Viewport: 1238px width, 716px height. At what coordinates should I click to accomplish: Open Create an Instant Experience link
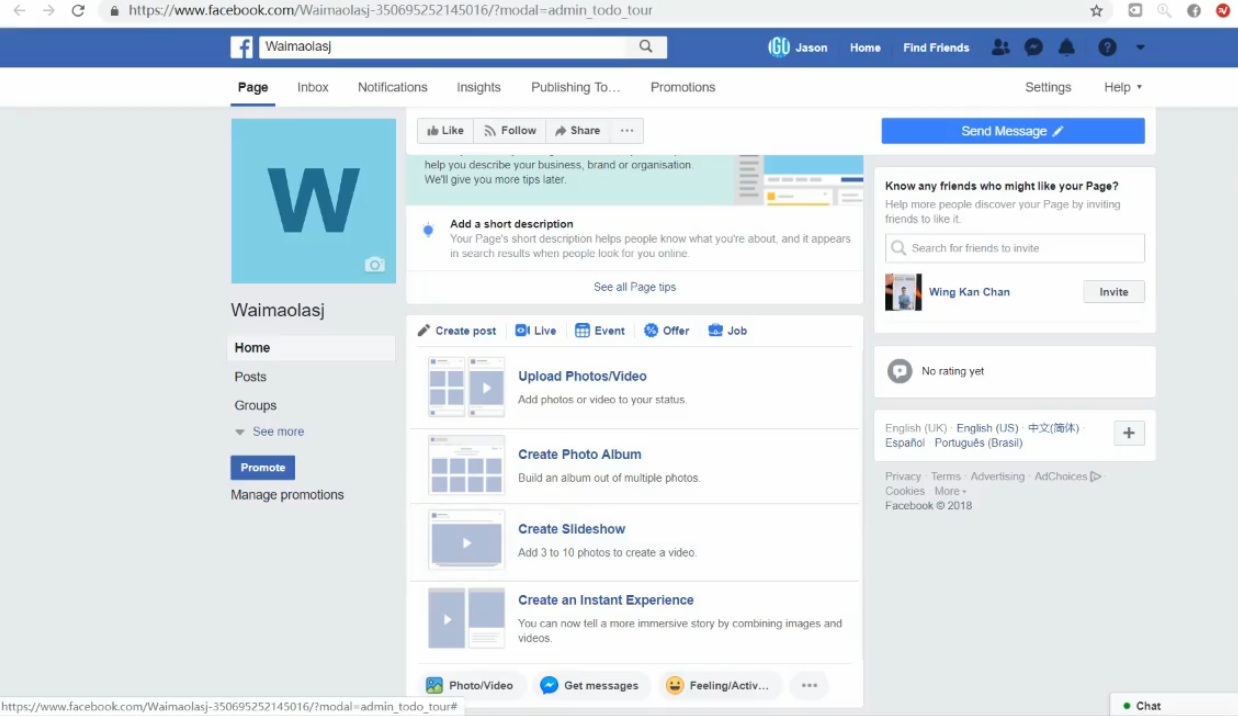[606, 600]
